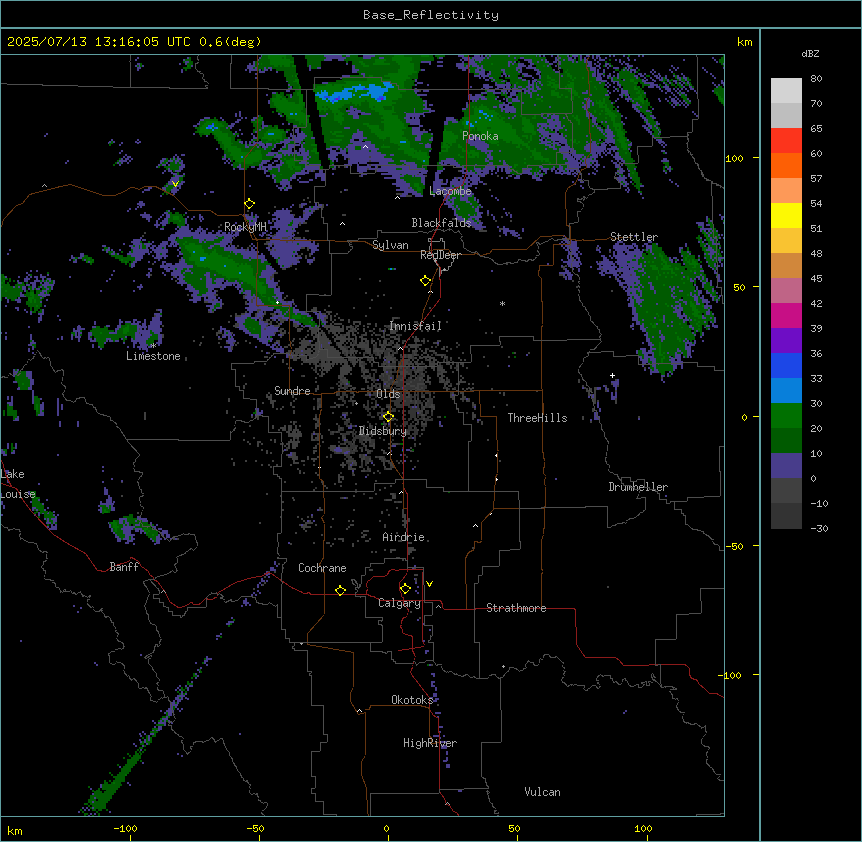Click the yellow diamond marker above Calgary label
Screen dimensions: 862x842
coord(405,589)
